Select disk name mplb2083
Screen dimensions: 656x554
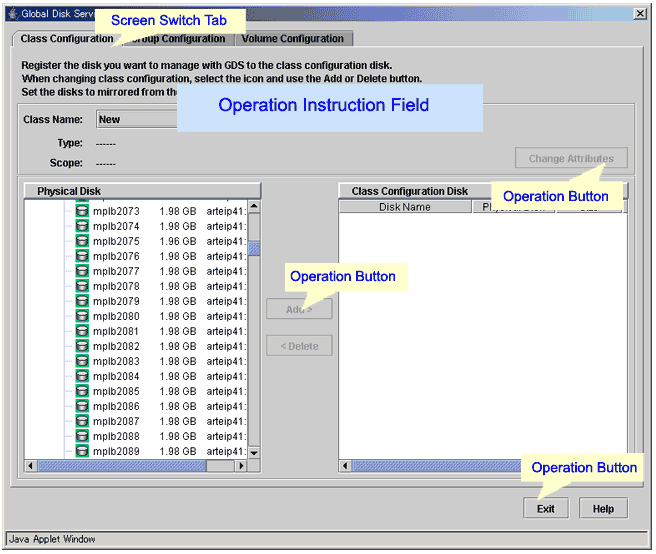(116, 361)
